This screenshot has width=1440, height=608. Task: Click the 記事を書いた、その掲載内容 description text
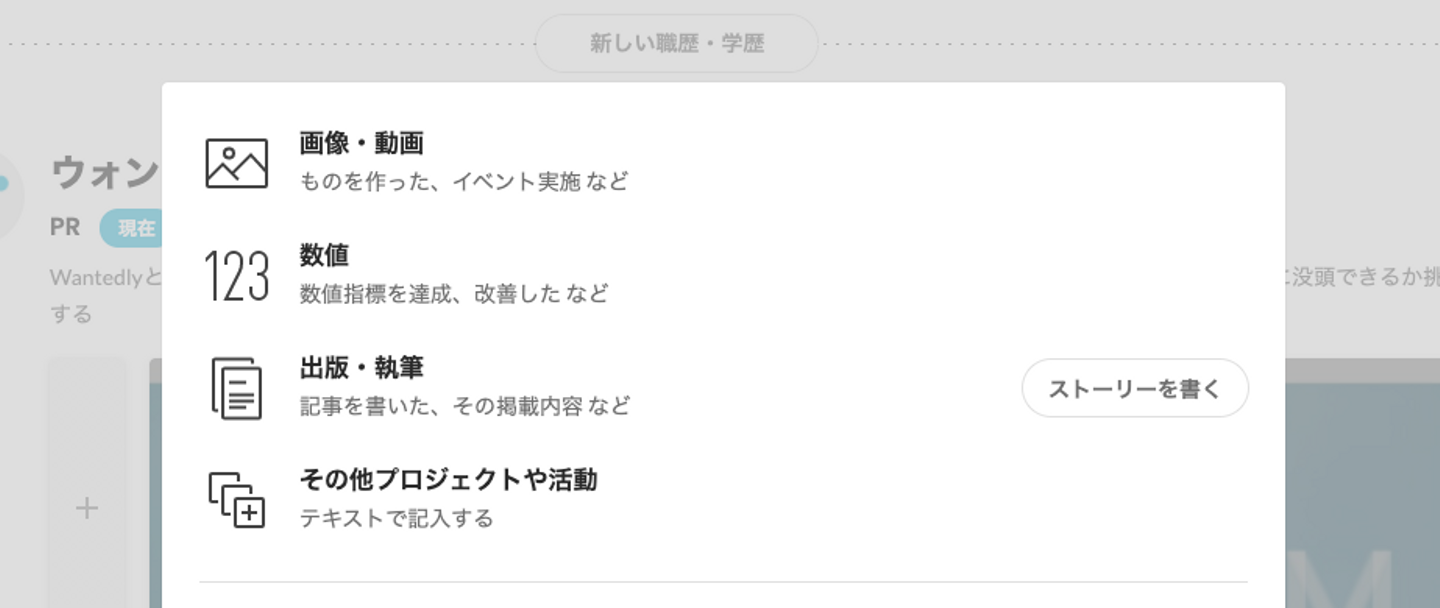(x=465, y=406)
